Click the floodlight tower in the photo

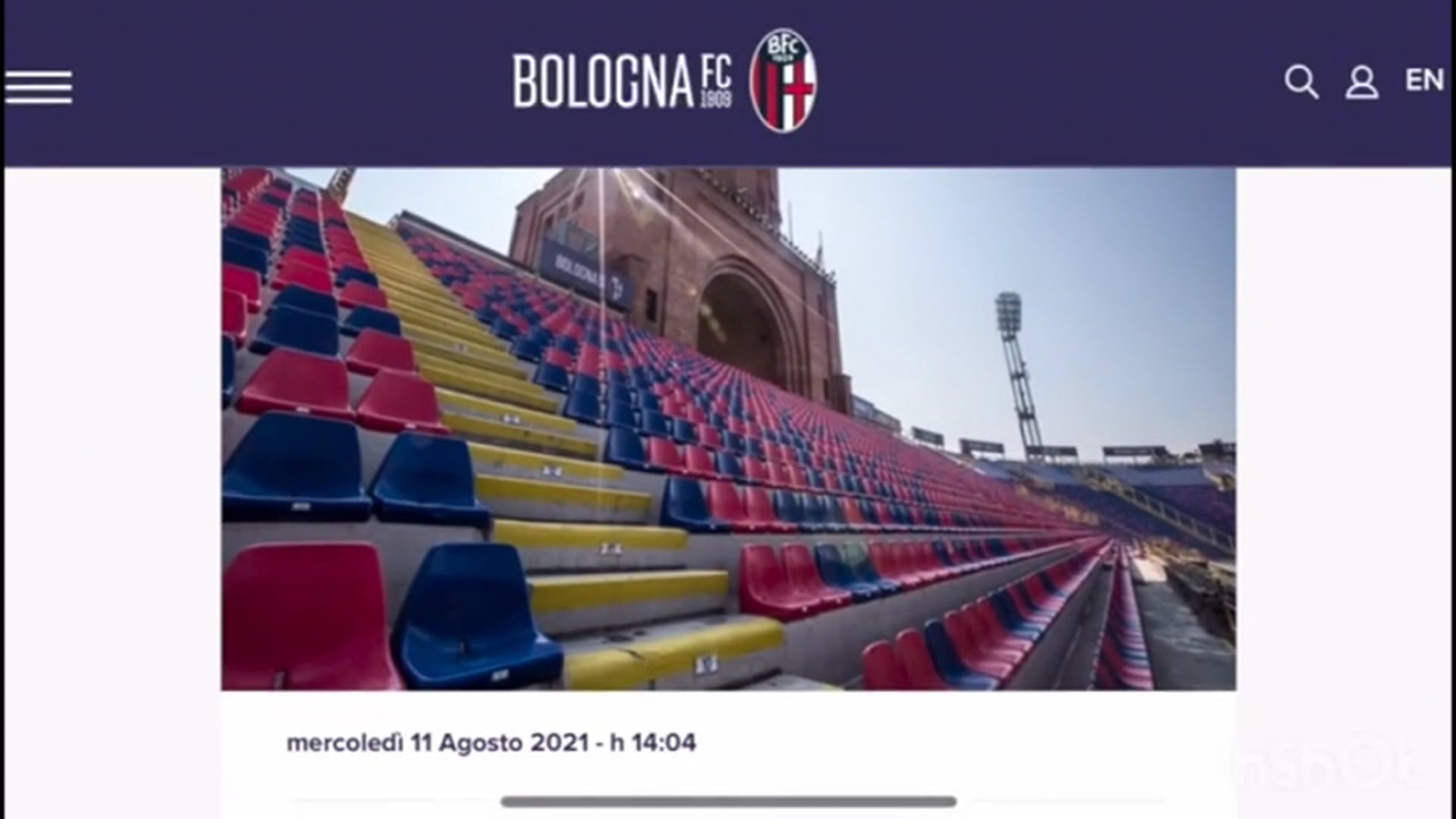click(1016, 372)
